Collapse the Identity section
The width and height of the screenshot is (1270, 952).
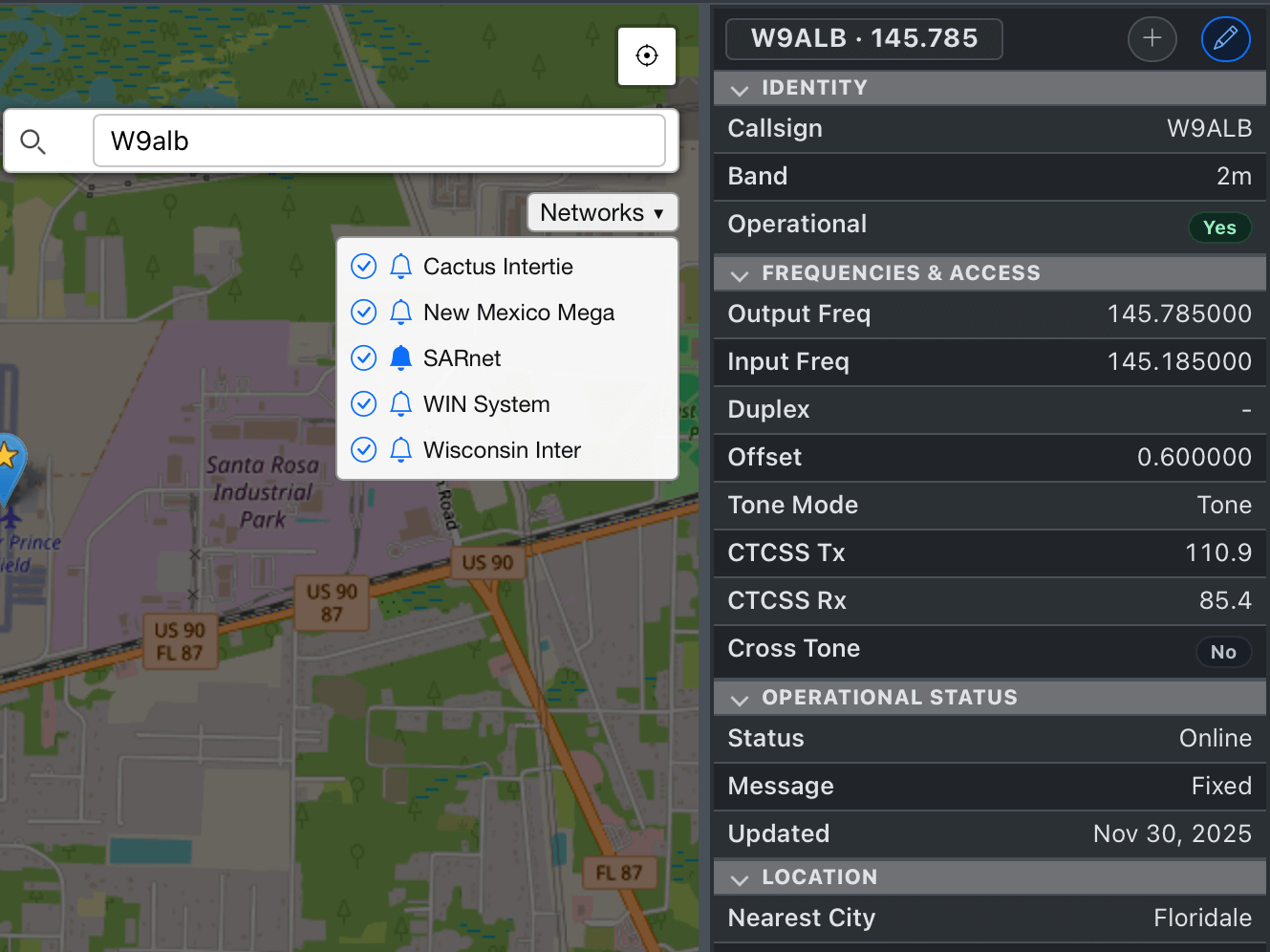click(x=740, y=89)
